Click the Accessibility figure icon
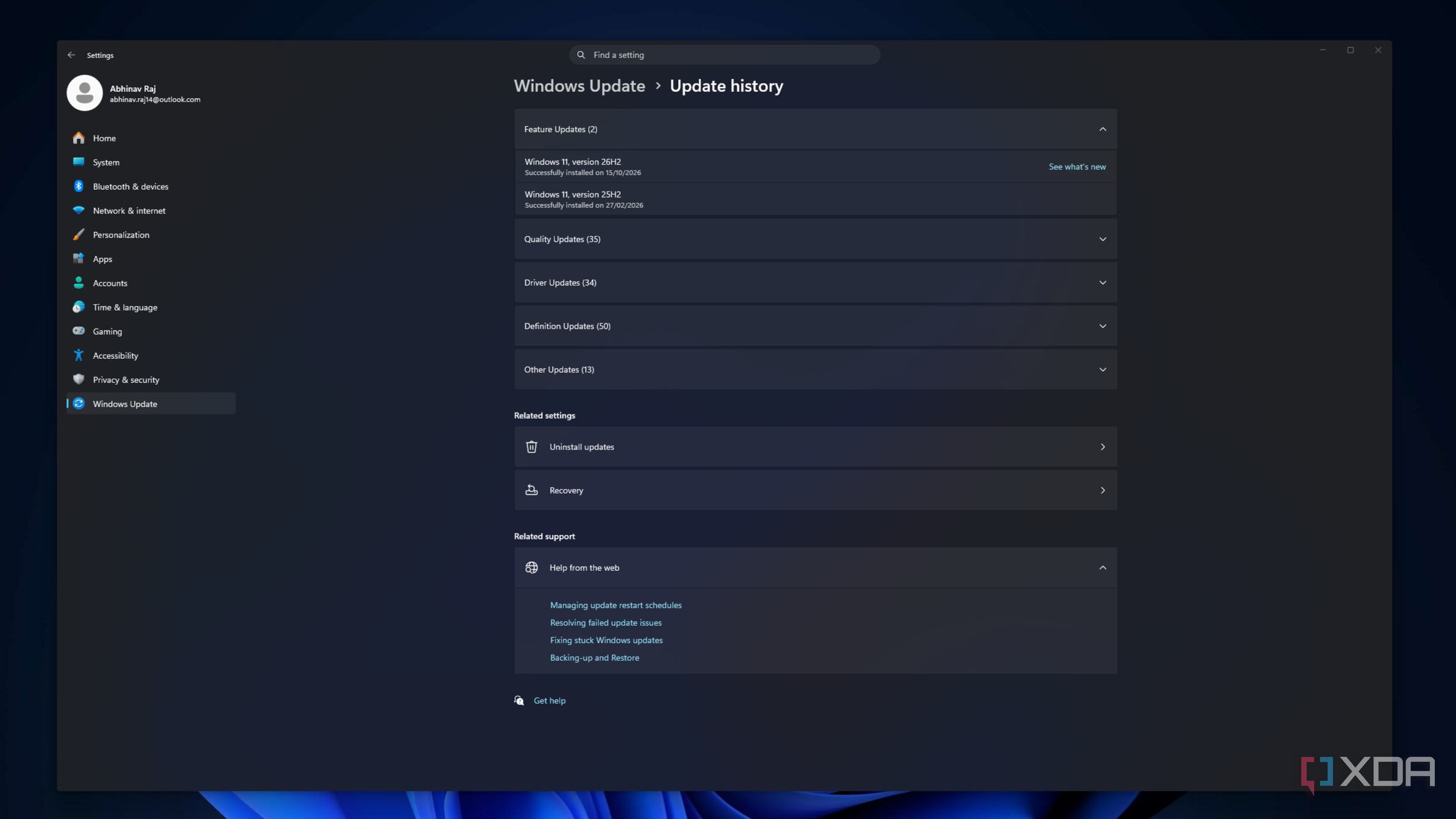This screenshot has height=819, width=1456. click(79, 355)
